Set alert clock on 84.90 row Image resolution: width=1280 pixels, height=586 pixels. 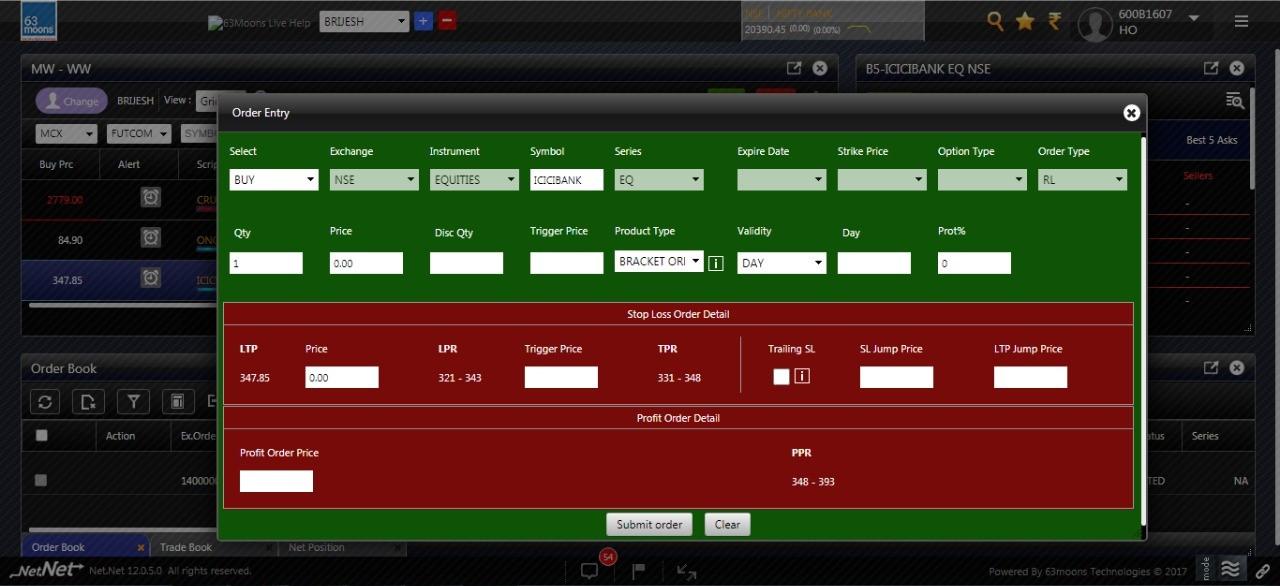coord(150,238)
